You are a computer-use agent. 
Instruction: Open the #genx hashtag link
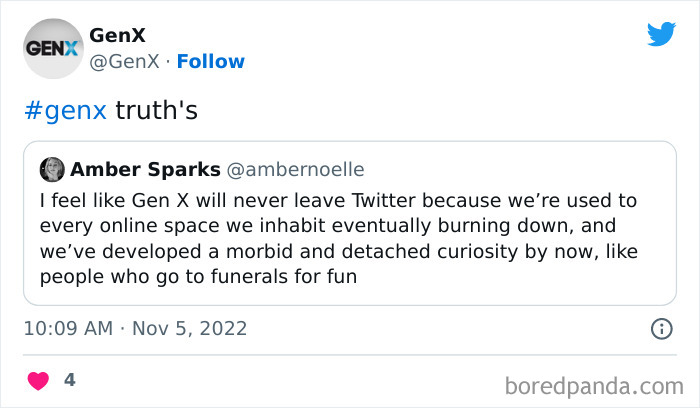[x=64, y=110]
